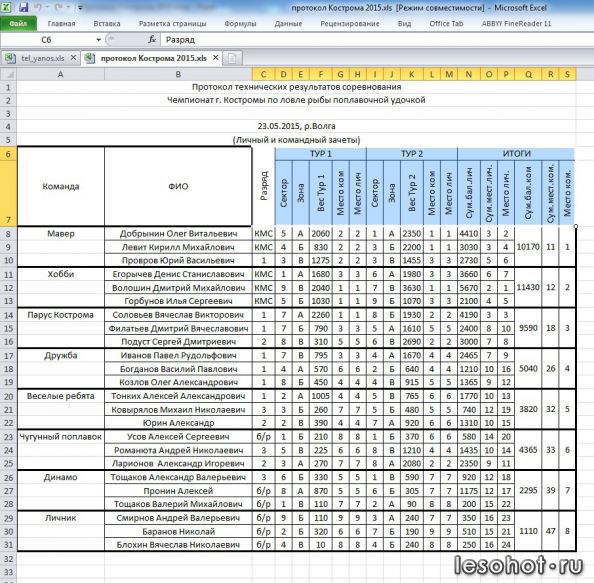
Task: Open the Вид ribbon tab
Action: pyautogui.click(x=404, y=23)
